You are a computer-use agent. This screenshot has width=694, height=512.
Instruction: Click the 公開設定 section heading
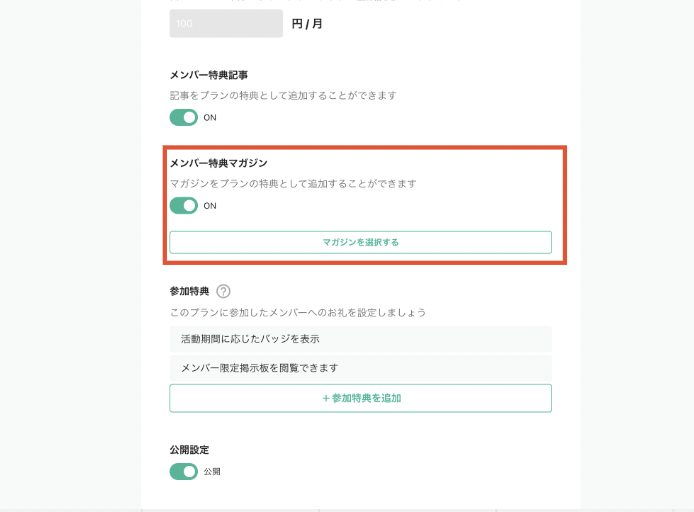click(x=189, y=450)
